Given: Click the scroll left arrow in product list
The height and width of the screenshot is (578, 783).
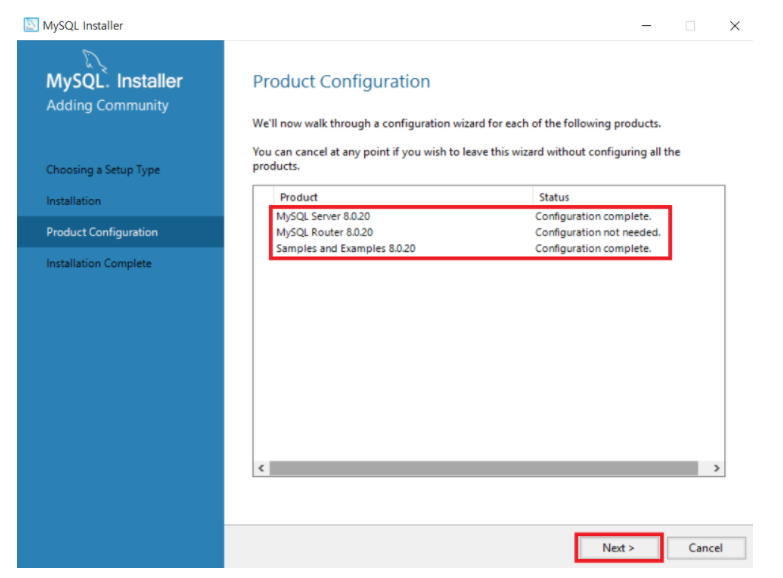Looking at the screenshot, I should pos(261,468).
